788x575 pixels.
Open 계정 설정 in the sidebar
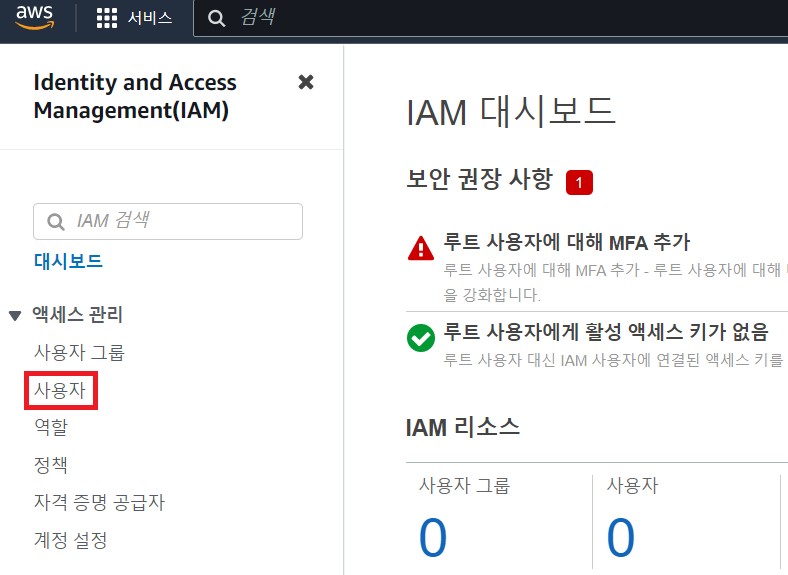click(x=70, y=540)
